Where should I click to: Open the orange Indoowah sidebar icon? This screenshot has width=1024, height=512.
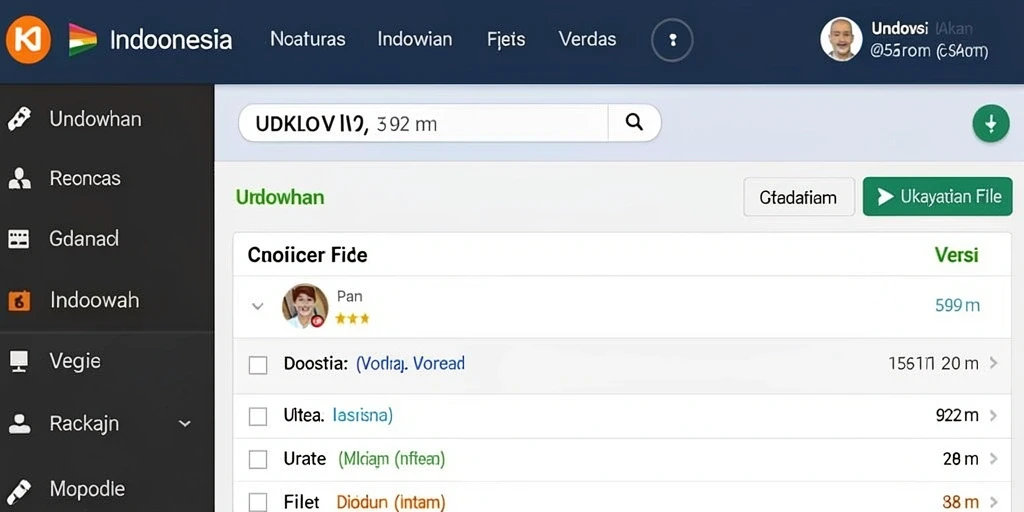(x=19, y=300)
